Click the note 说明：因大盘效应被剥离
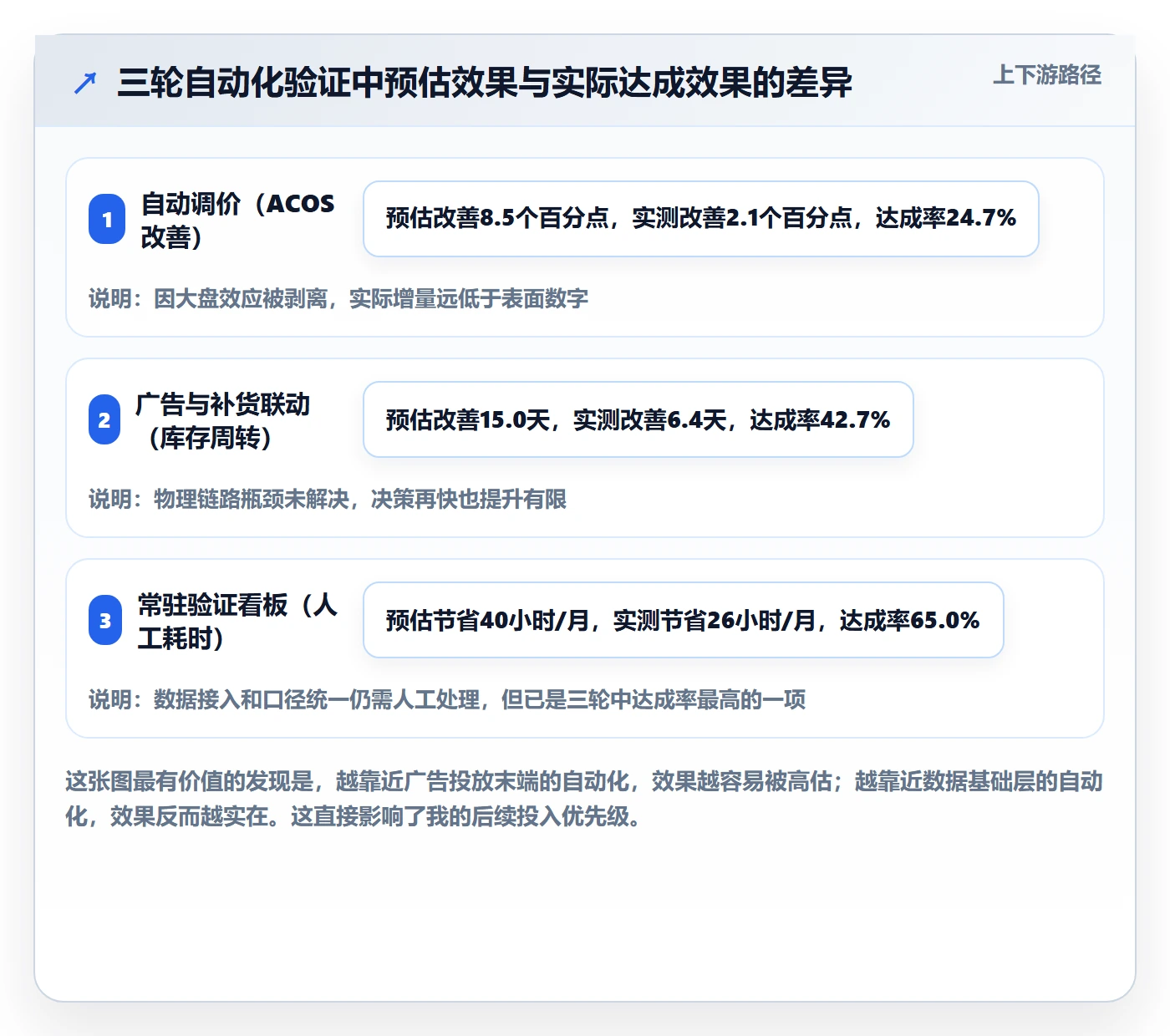 click(338, 298)
